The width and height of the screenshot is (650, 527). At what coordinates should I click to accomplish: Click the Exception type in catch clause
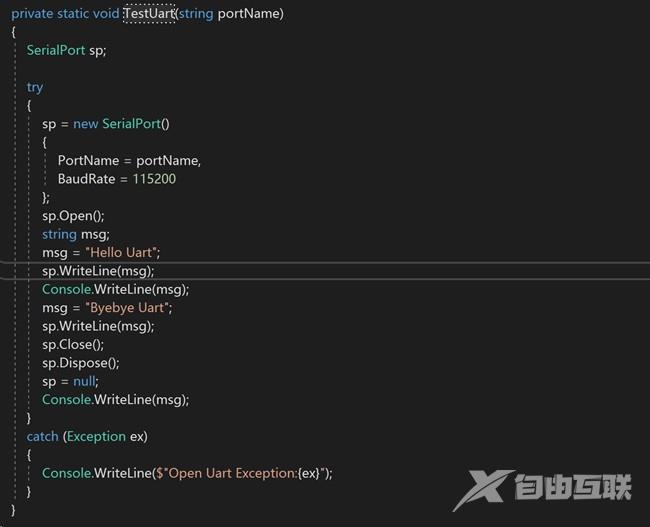click(96, 436)
